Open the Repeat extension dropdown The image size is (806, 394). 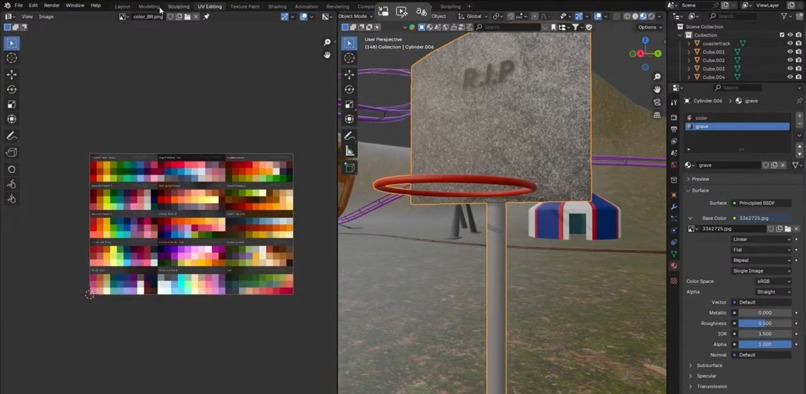(761, 260)
